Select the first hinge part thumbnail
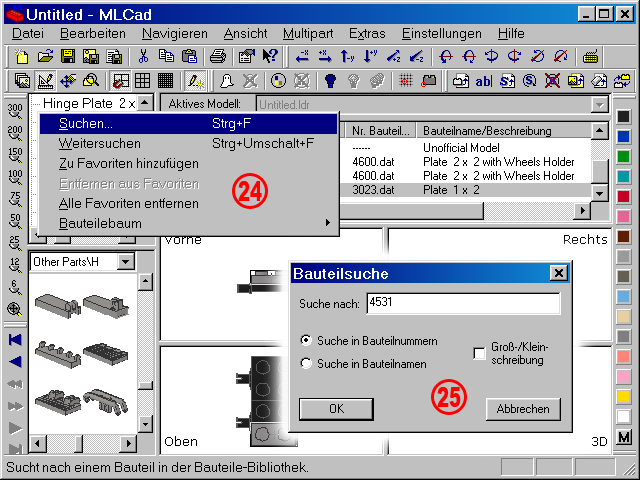Viewport: 640px width, 480px height. click(x=58, y=305)
